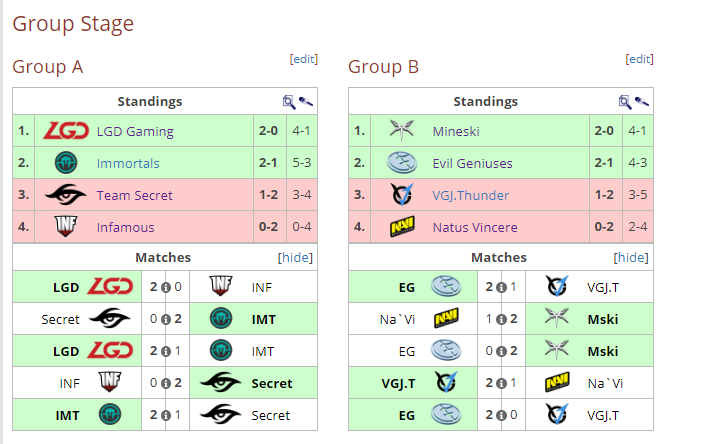This screenshot has height=444, width=712.
Task: Click the microphone icon in Group A standings
Action: click(306, 102)
